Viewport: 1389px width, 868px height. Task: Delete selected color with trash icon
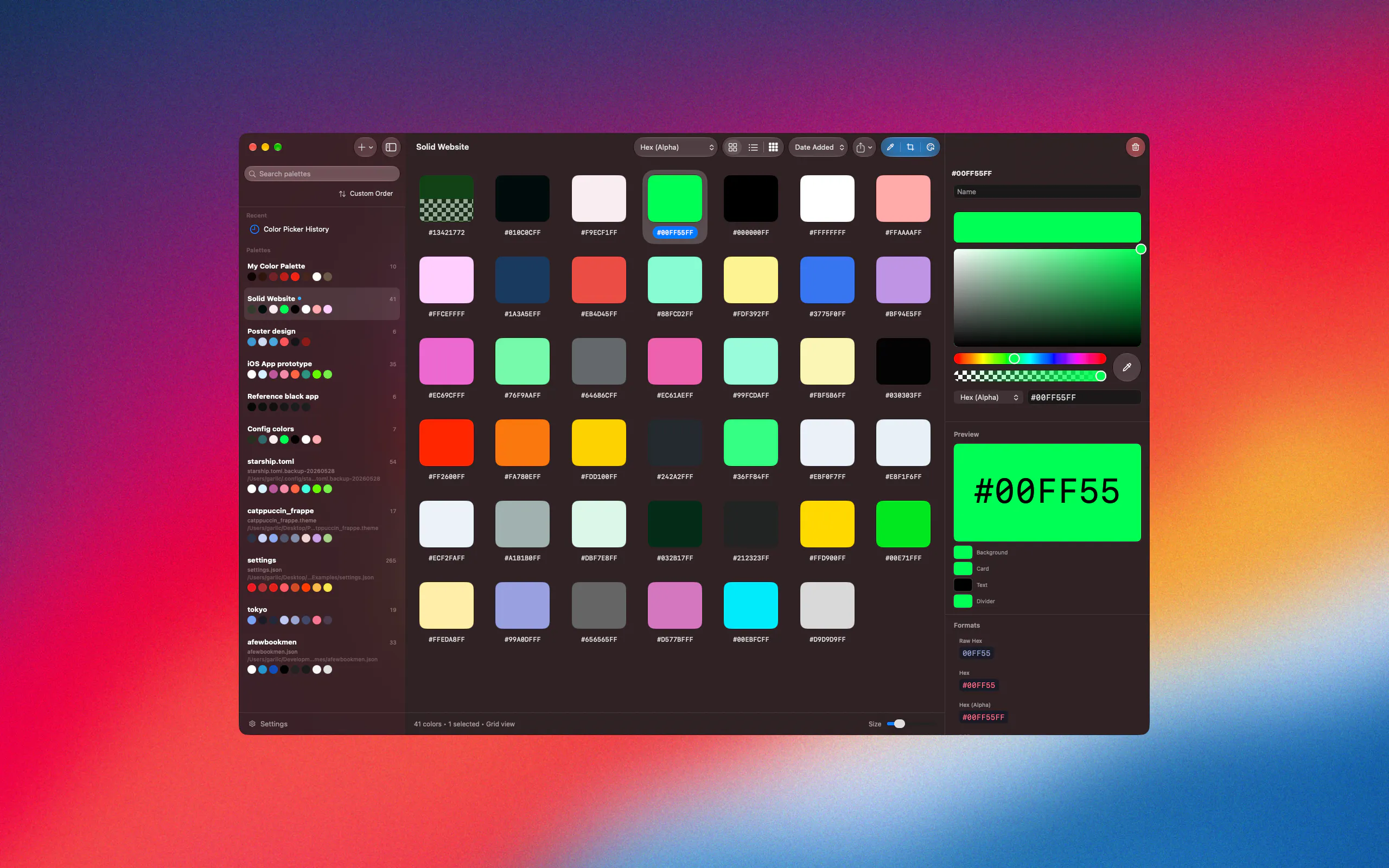click(1135, 147)
